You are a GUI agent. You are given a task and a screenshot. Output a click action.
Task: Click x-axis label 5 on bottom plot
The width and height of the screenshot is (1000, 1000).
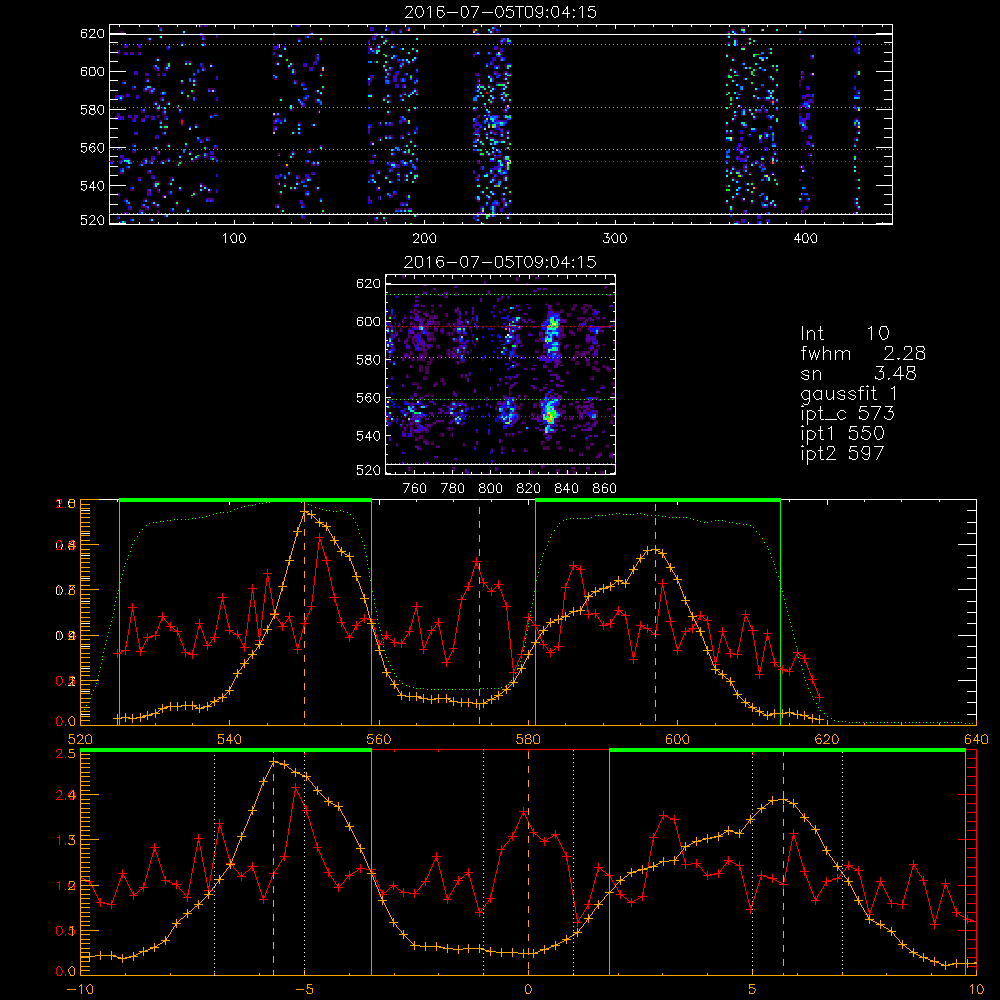753,990
